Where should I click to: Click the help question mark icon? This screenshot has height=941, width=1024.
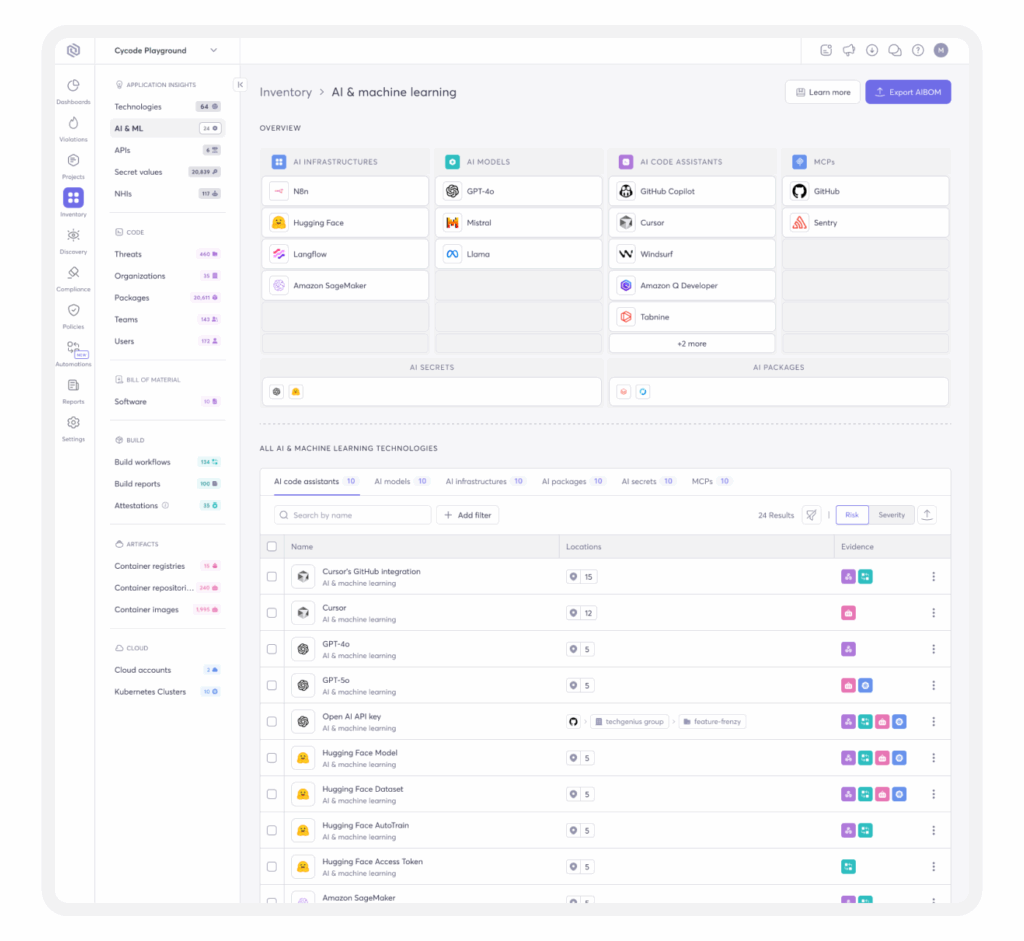pos(918,50)
